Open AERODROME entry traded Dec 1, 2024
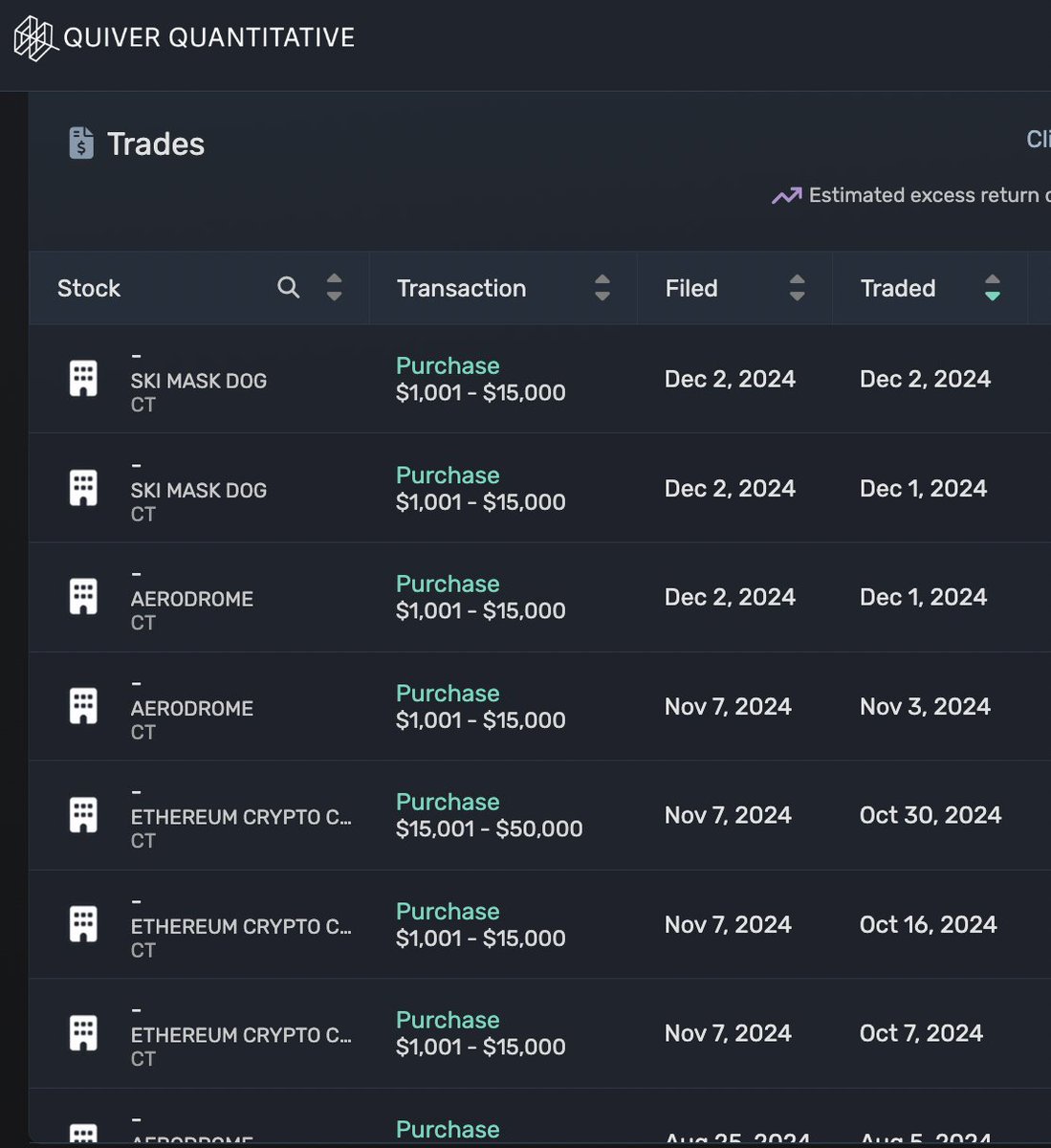The height and width of the screenshot is (1148, 1051). coord(192,599)
